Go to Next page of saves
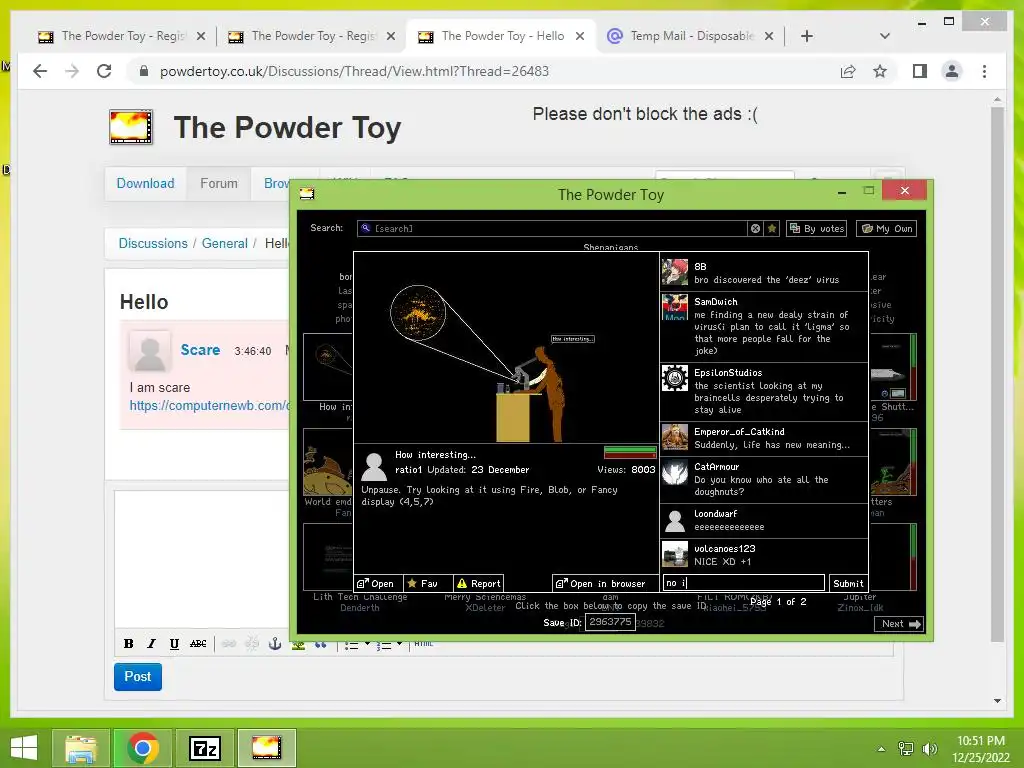This screenshot has width=1024, height=768. click(x=900, y=624)
